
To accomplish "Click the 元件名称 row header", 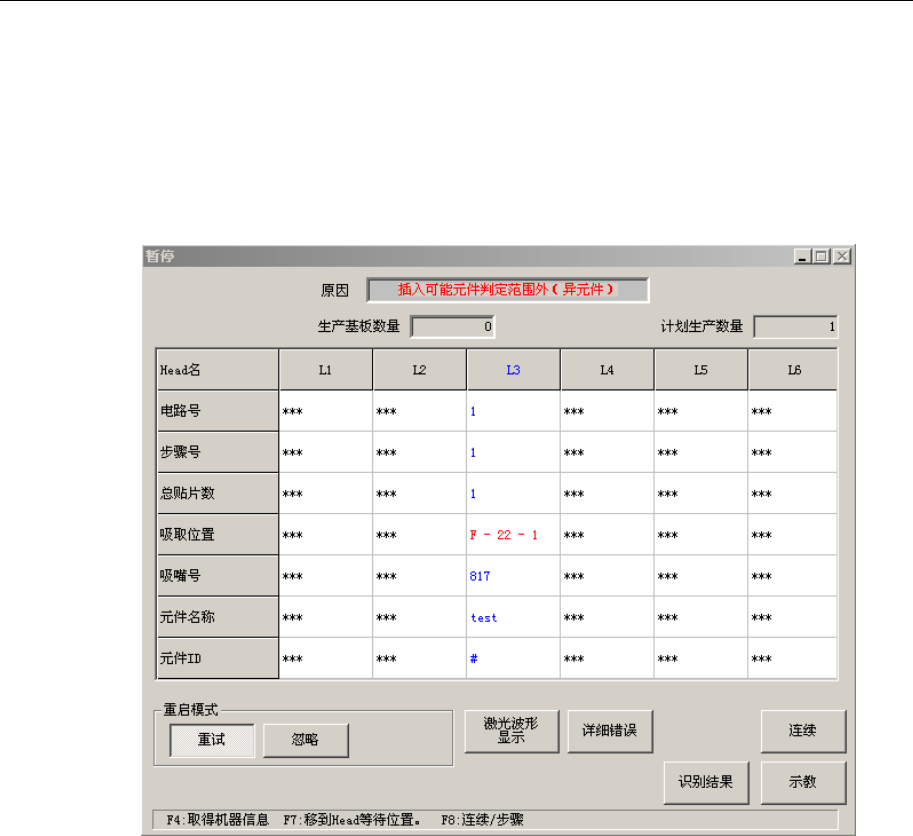I will 218,618.
